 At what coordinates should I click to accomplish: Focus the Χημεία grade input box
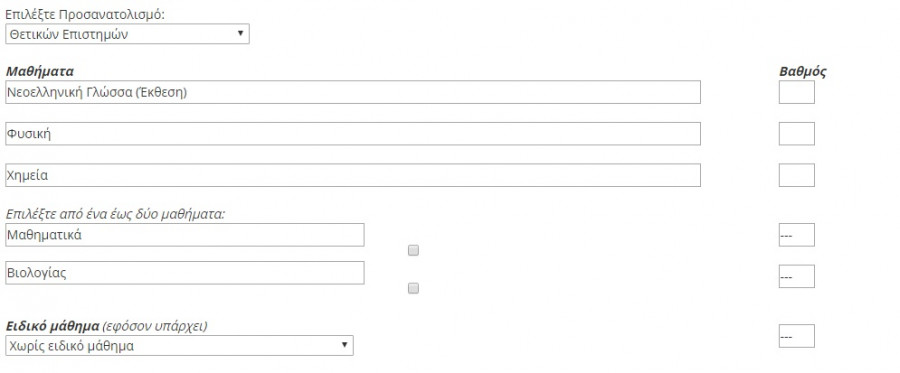(x=797, y=175)
